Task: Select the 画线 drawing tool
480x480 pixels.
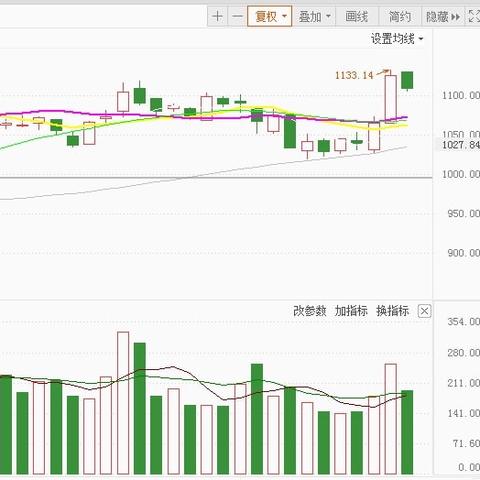Action: pyautogui.click(x=357, y=16)
